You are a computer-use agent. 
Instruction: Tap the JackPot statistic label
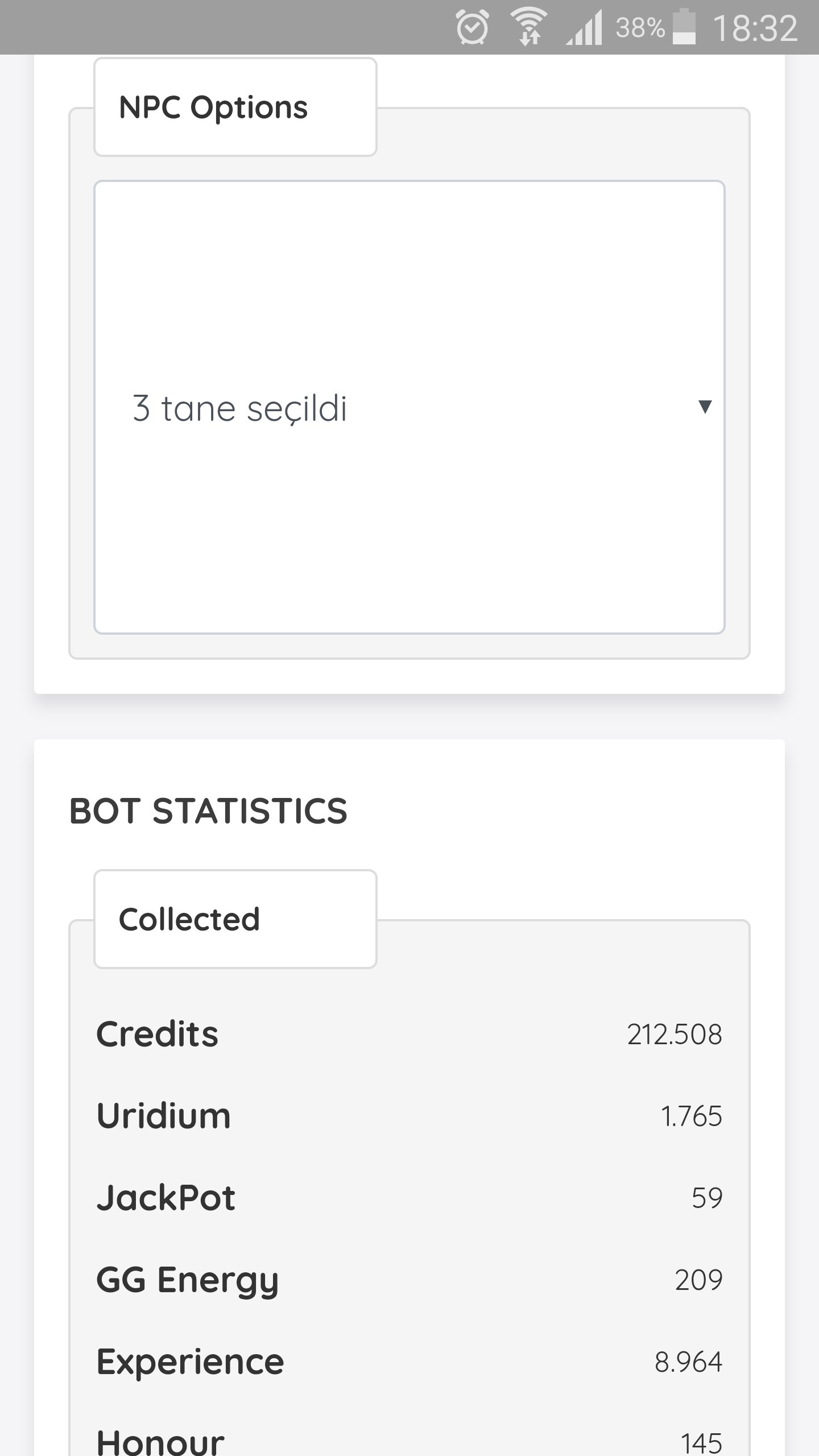(x=166, y=1198)
